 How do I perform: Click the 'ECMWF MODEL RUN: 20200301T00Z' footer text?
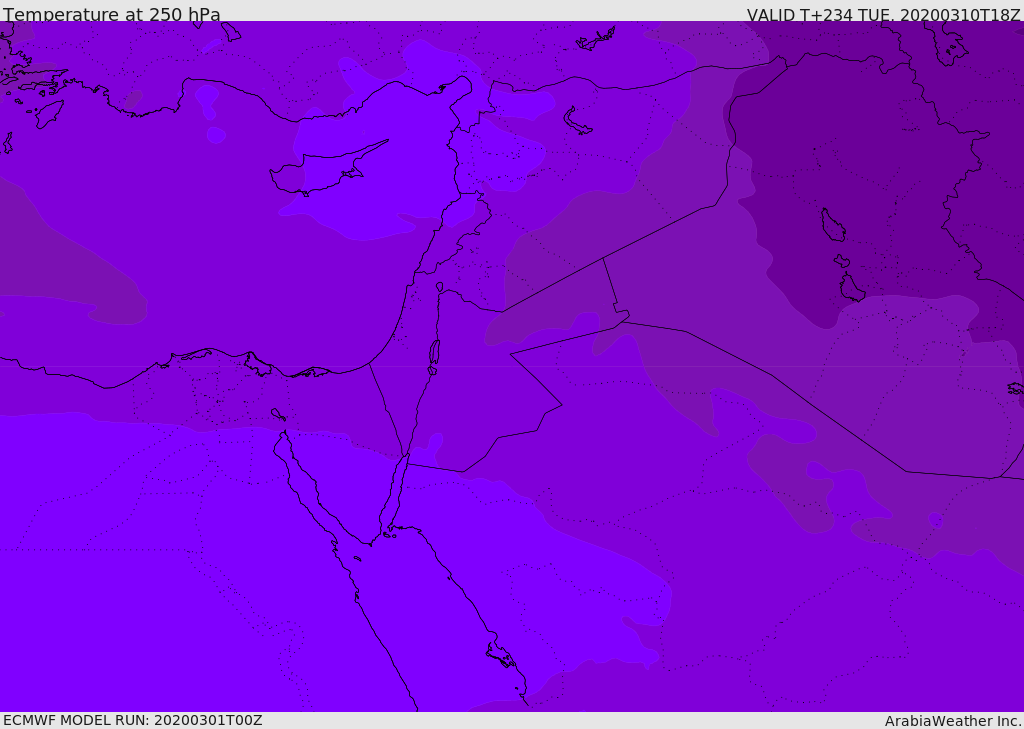133,720
